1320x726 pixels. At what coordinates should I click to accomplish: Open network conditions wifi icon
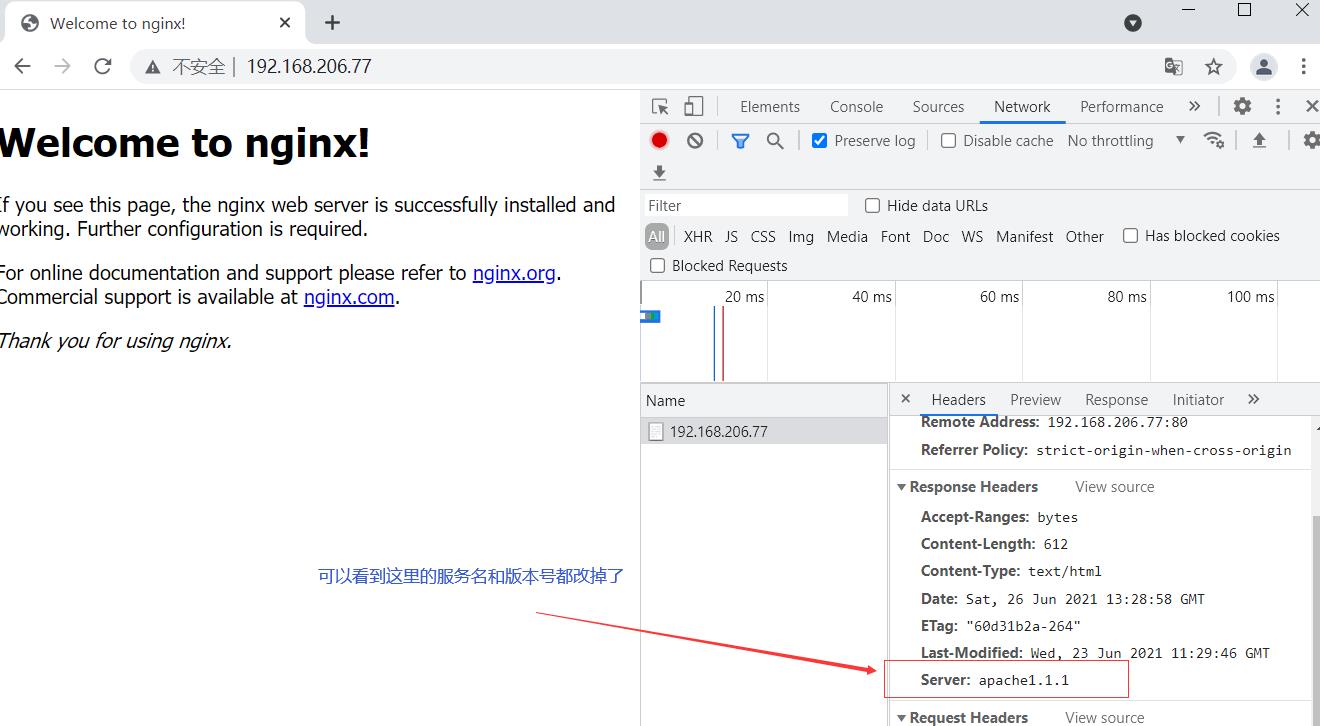pyautogui.click(x=1214, y=140)
